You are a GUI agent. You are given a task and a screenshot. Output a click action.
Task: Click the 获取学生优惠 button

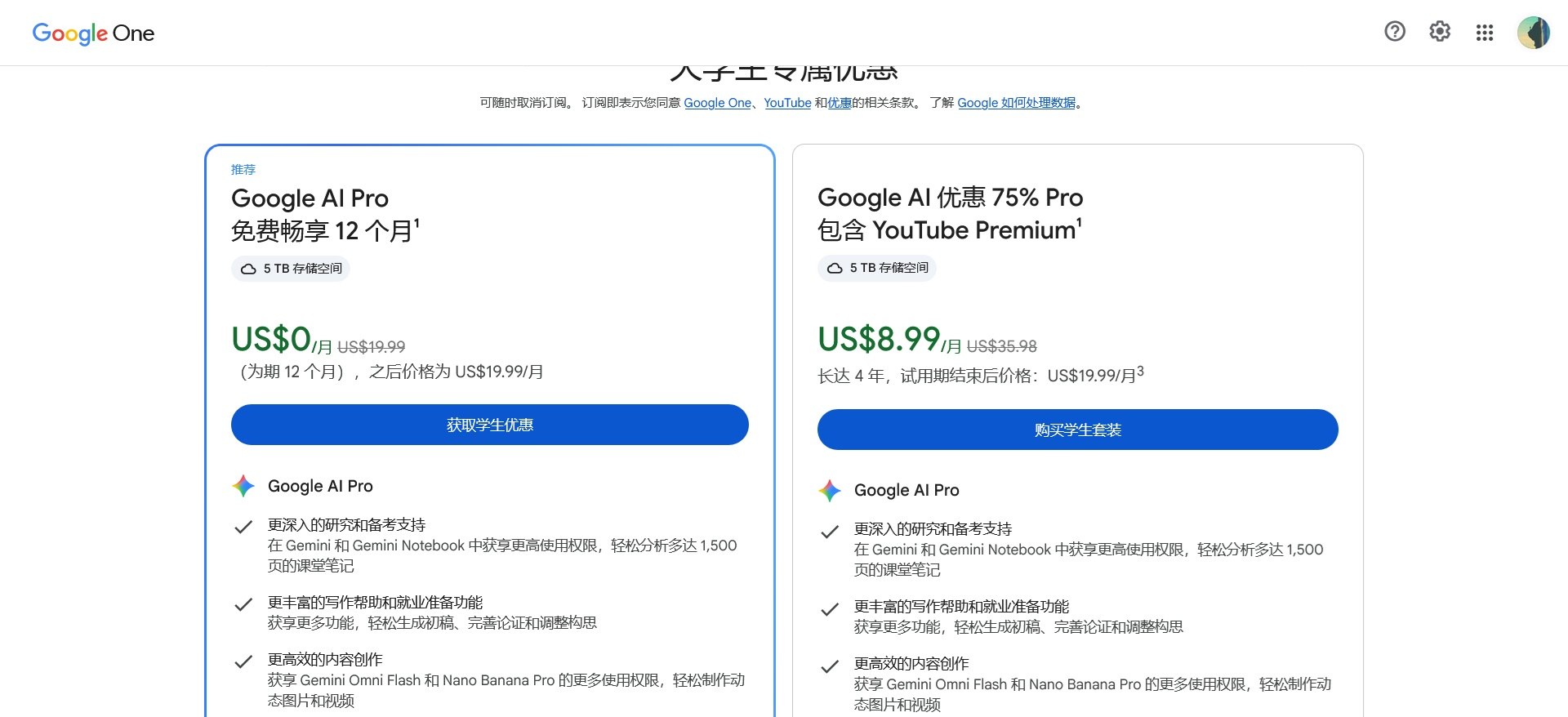[x=490, y=425]
